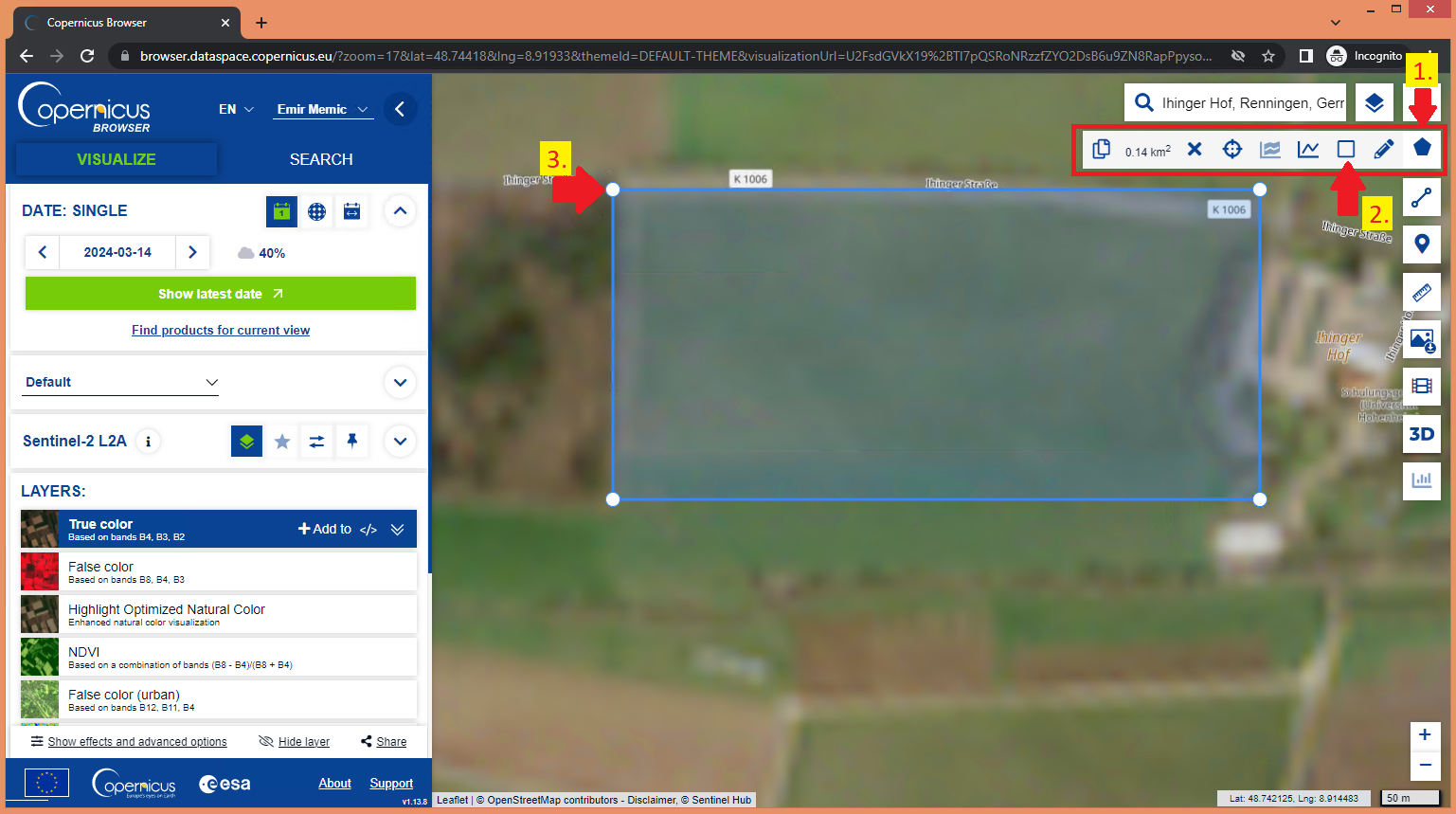Click the location search magnifier icon
This screenshot has width=1456, height=814.
point(1144,102)
